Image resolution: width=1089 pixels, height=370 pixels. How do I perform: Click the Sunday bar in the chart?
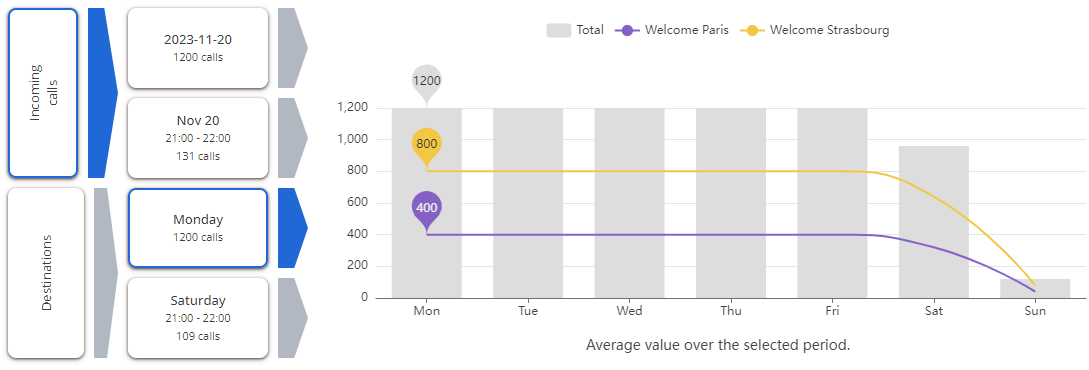[x=1035, y=289]
